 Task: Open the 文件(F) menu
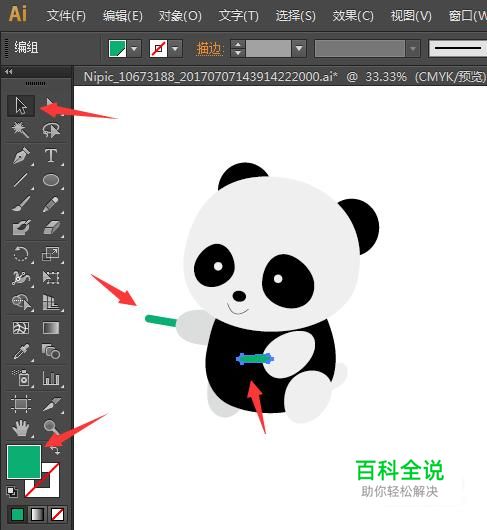click(x=66, y=16)
